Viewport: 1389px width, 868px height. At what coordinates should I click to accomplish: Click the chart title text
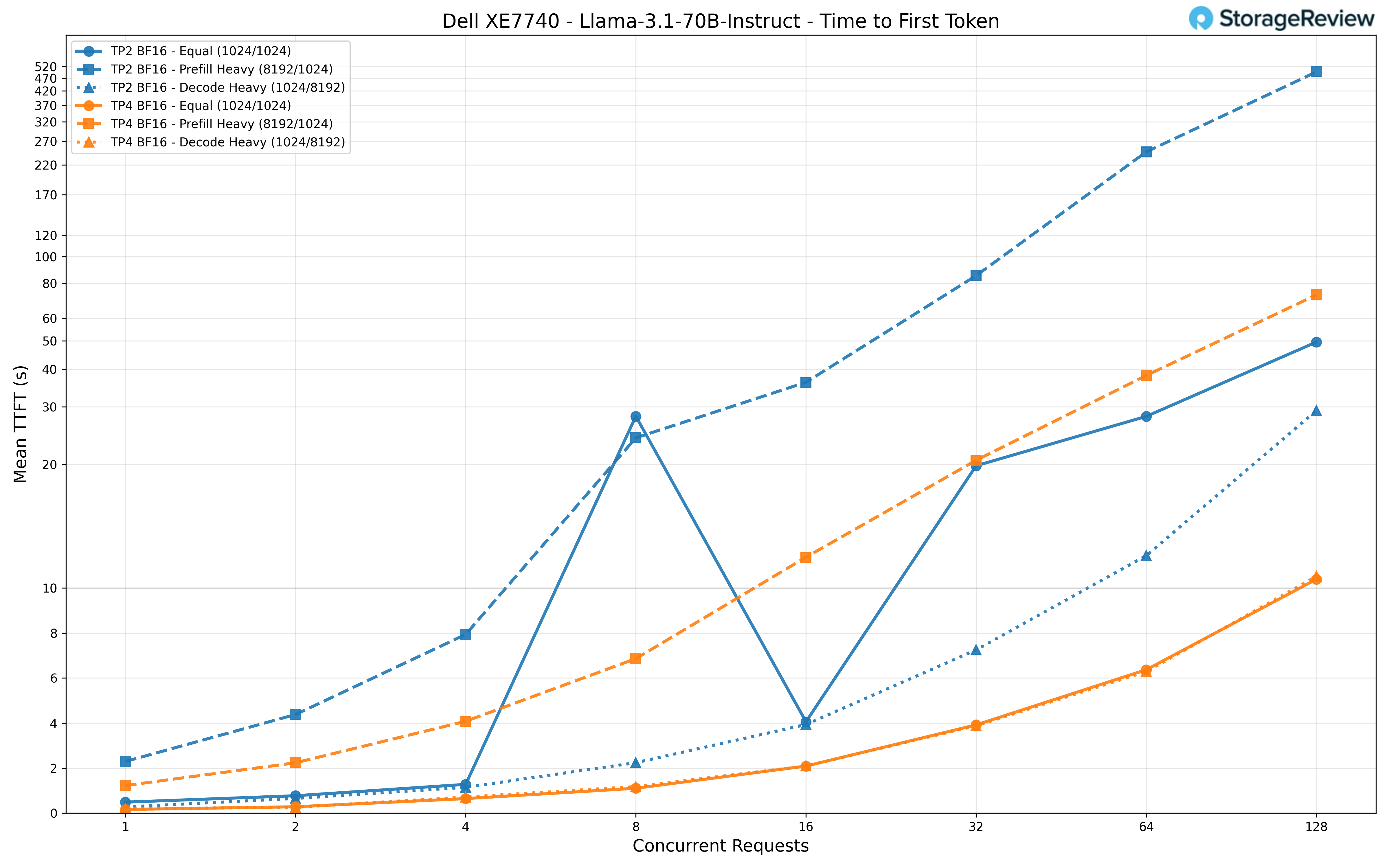720,21
